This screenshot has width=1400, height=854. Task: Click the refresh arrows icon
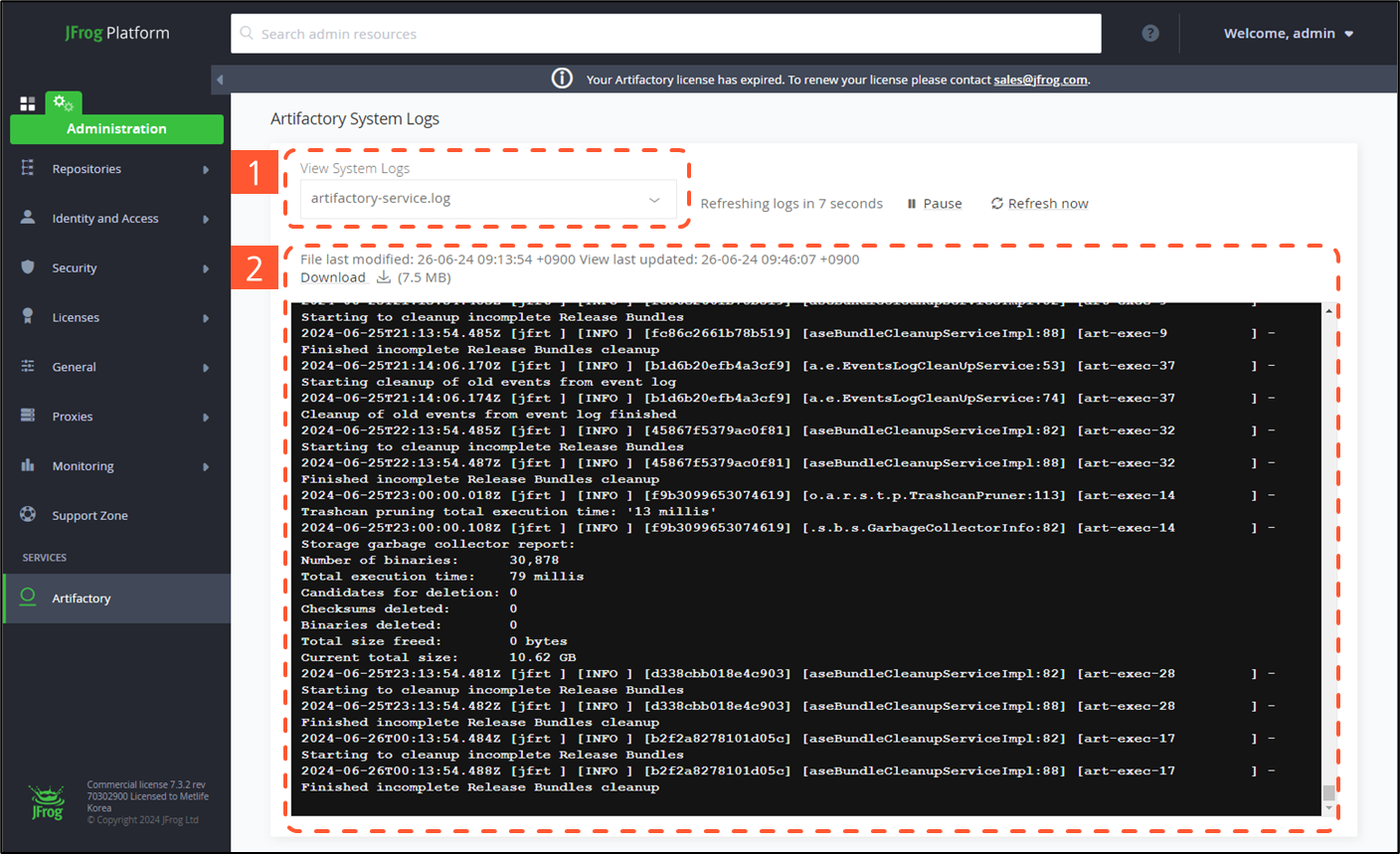click(x=996, y=203)
